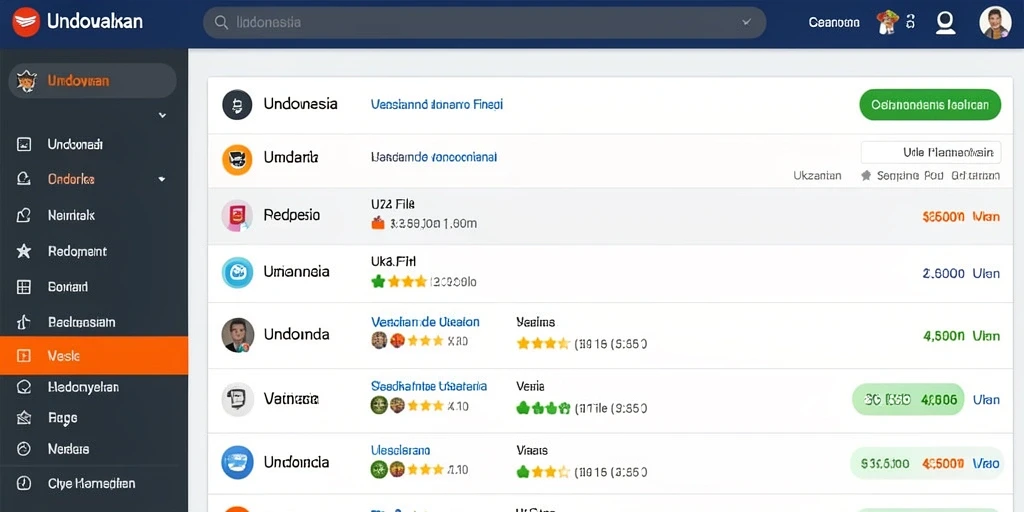Click the search magnifier icon
The height and width of the screenshot is (512, 1024).
pos(222,23)
